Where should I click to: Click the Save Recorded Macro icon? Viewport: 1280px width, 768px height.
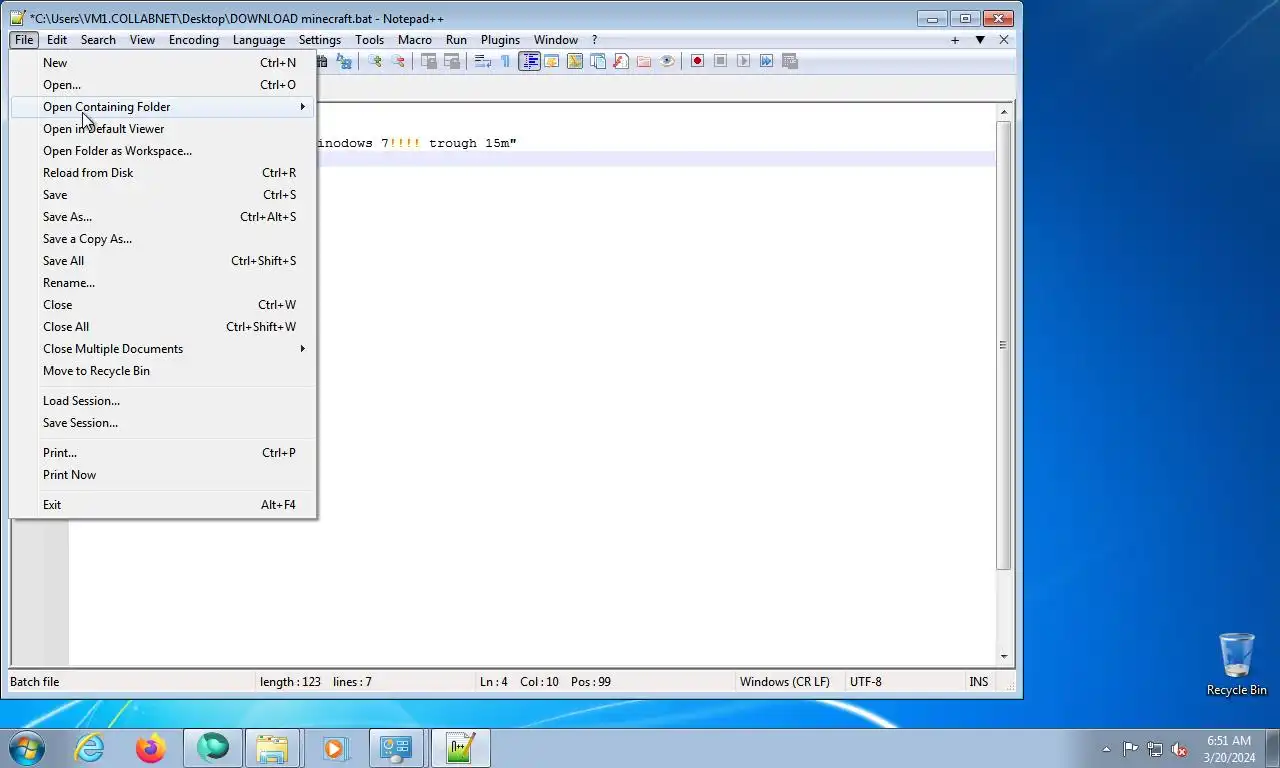pyautogui.click(x=789, y=61)
